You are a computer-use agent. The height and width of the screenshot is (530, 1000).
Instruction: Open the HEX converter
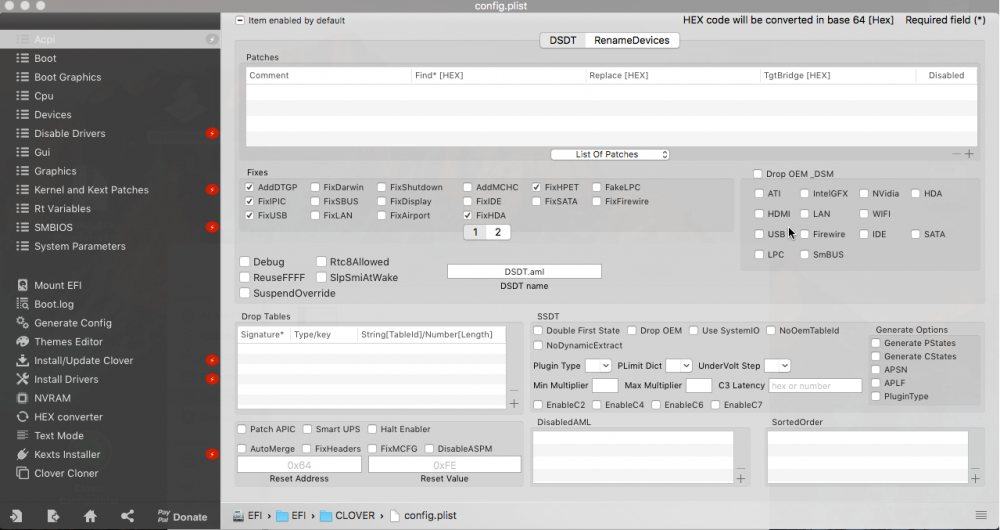click(x=59, y=416)
